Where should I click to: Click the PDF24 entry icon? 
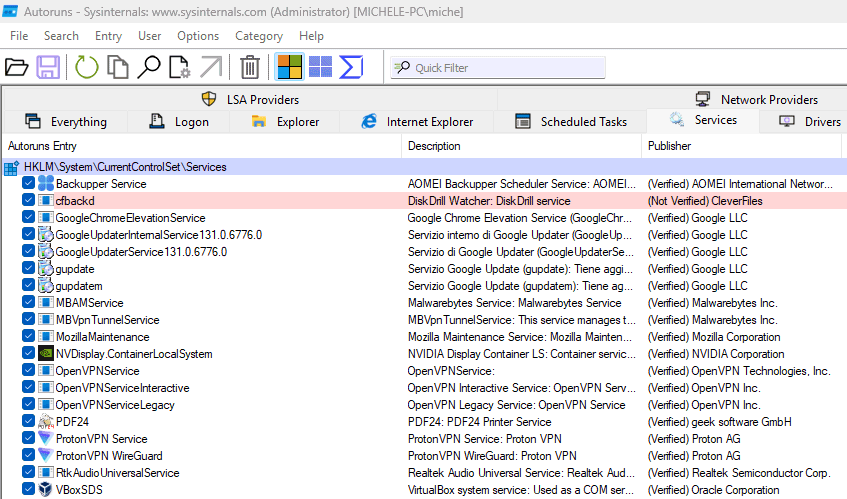pyautogui.click(x=46, y=422)
